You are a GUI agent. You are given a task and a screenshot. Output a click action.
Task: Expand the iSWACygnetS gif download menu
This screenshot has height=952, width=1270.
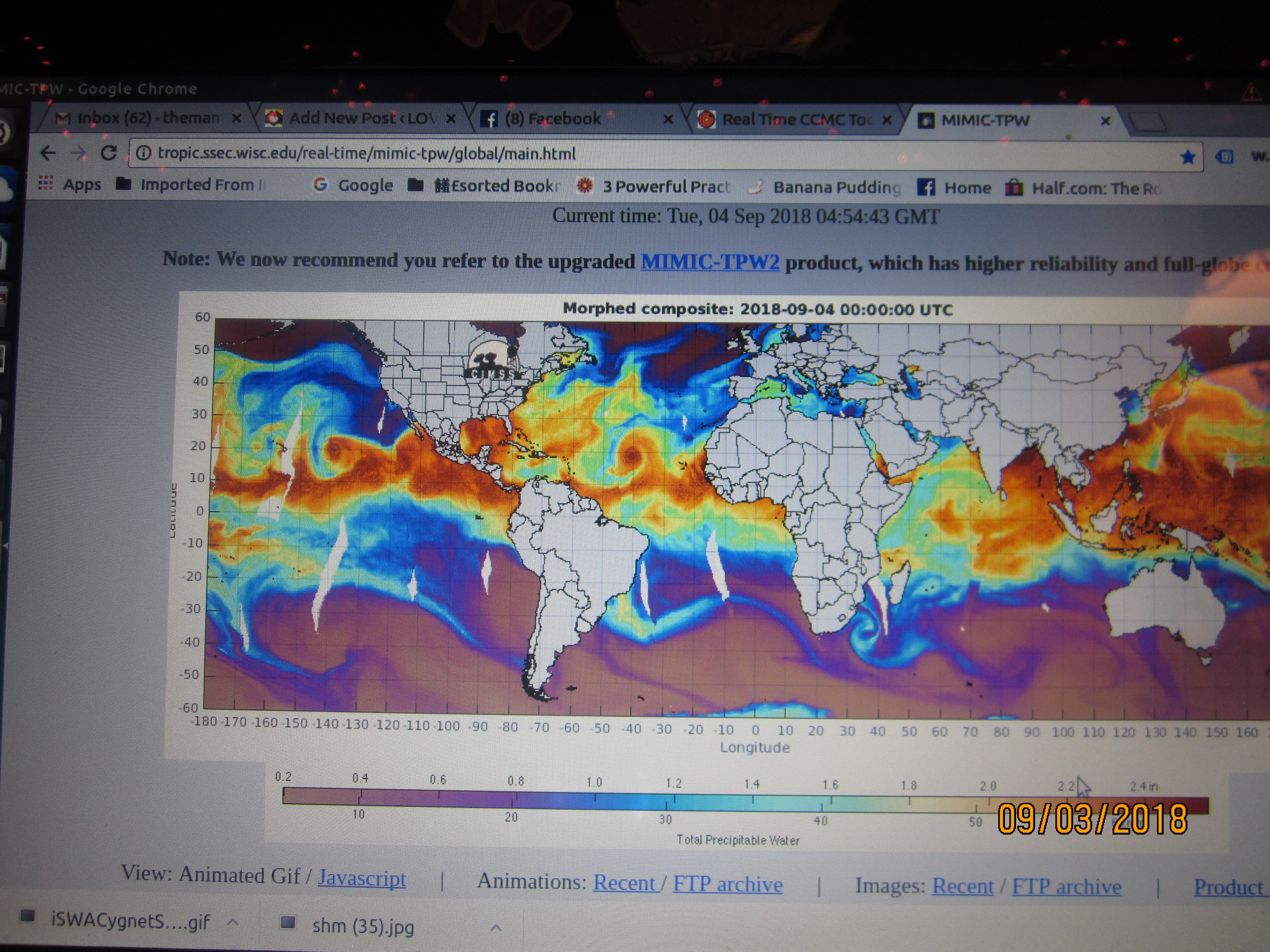pyautogui.click(x=233, y=922)
